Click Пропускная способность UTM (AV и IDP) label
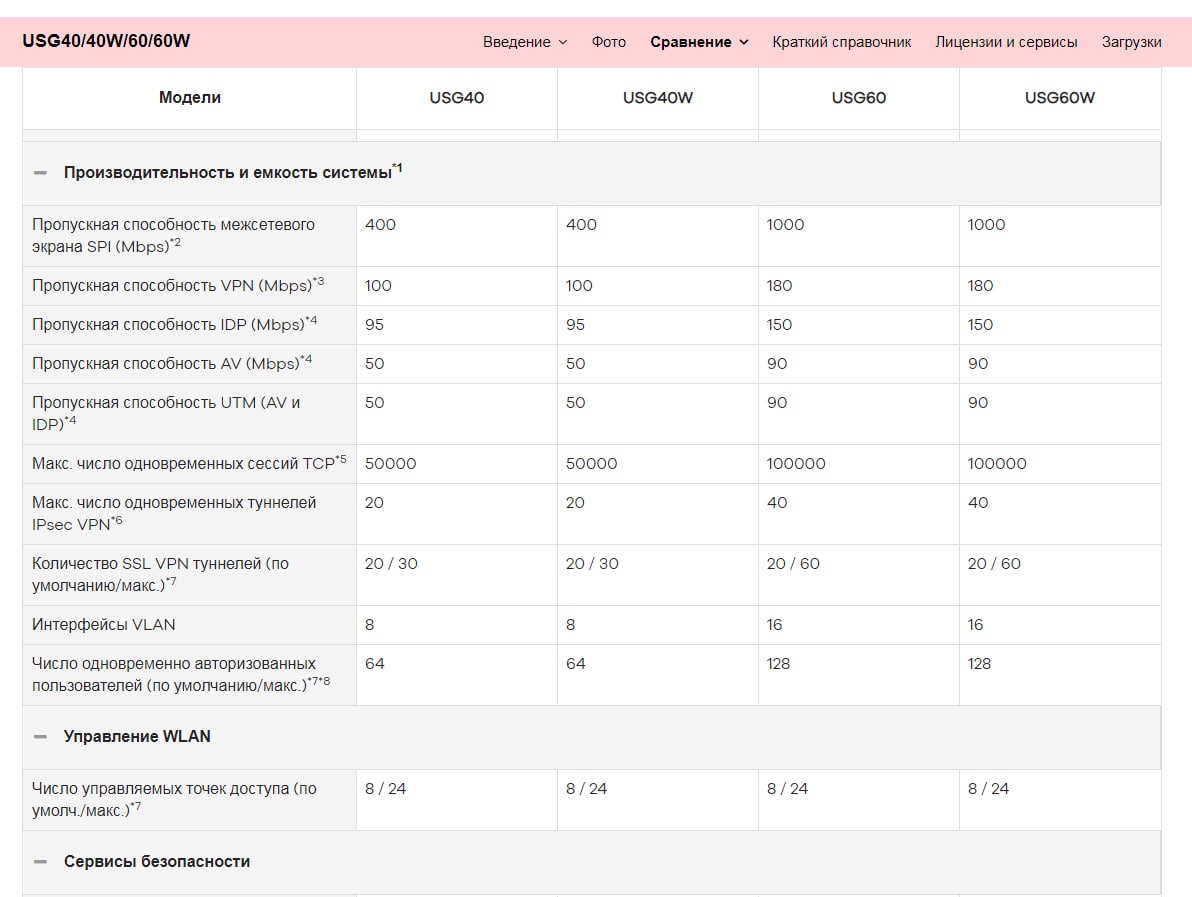 166,414
